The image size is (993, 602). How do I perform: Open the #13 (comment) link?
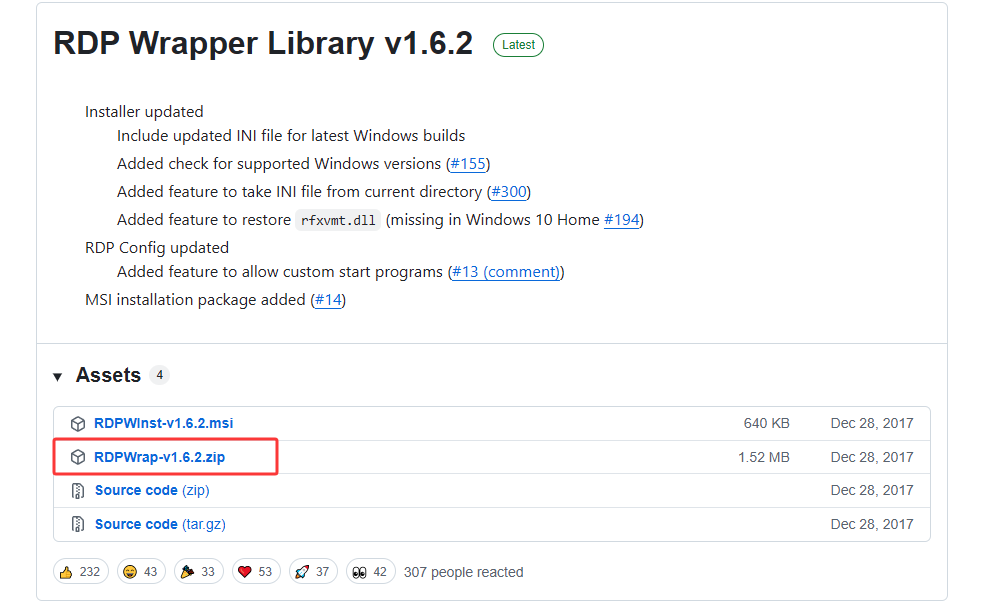tap(505, 272)
